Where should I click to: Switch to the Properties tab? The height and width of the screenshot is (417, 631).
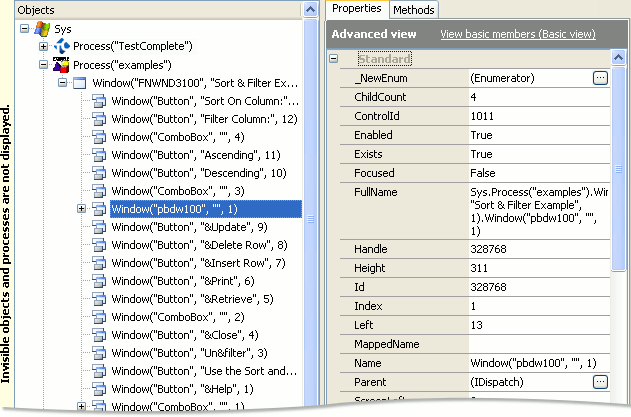pos(357,8)
